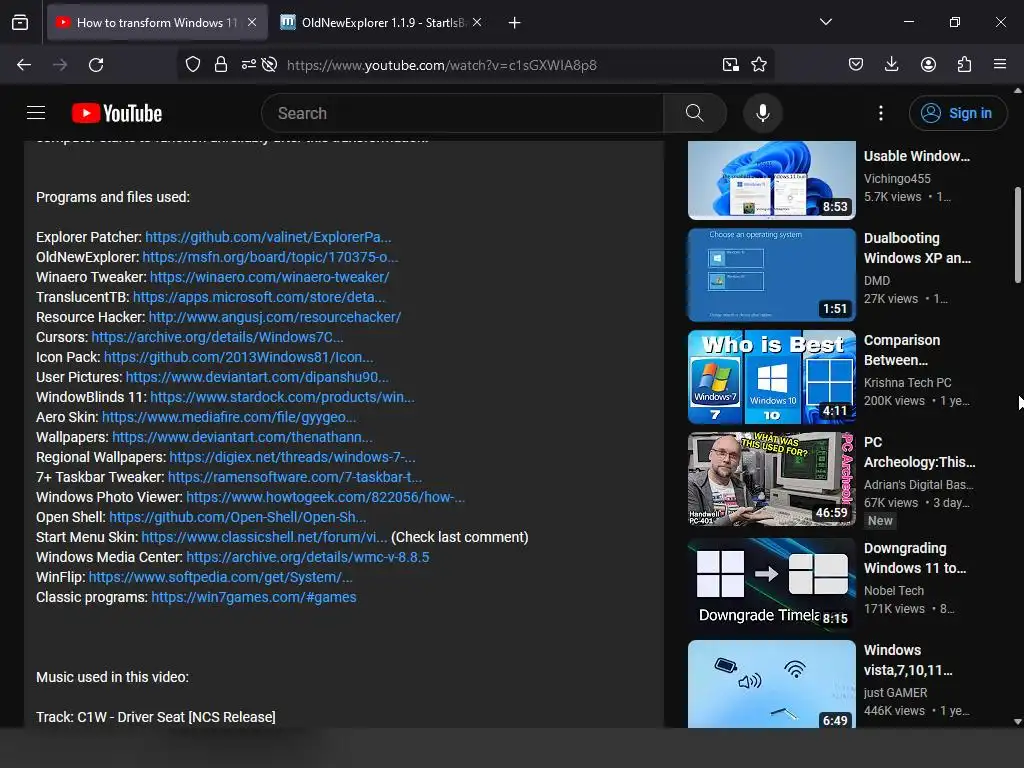The width and height of the screenshot is (1024, 768).
Task: Open the Explorer Patcher GitHub link
Action: [268, 237]
